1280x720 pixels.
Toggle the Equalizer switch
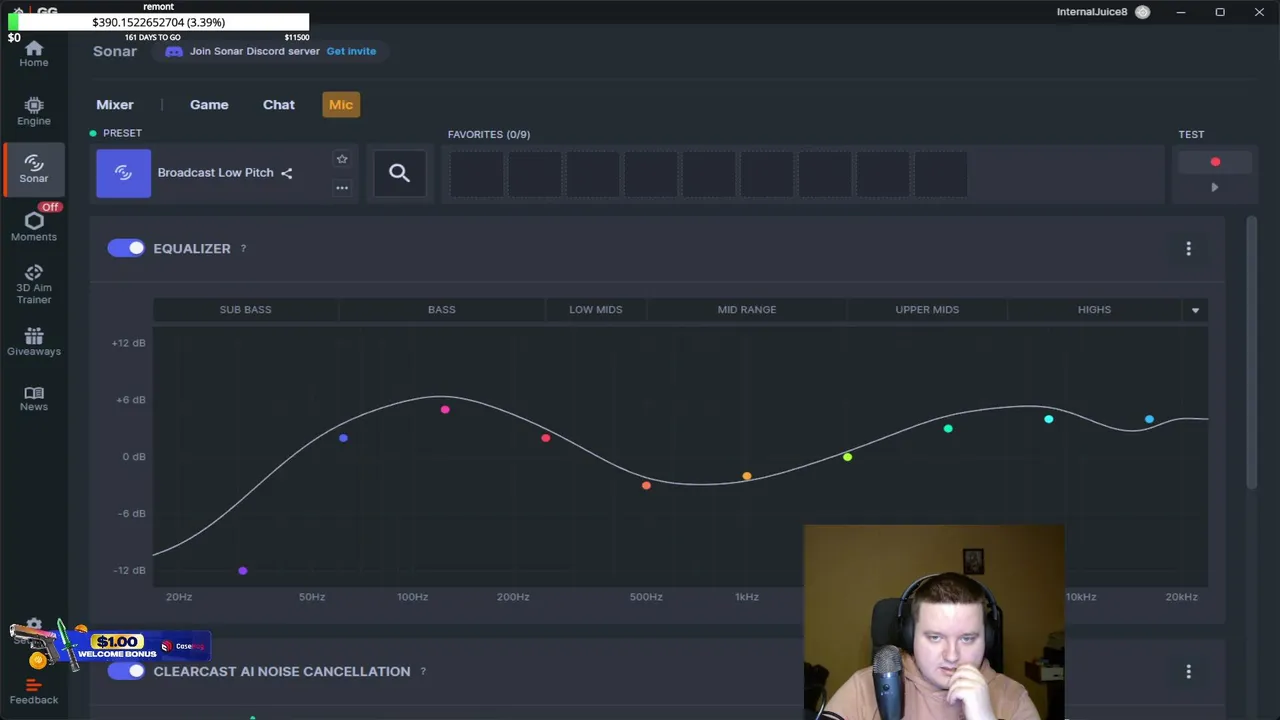[126, 248]
